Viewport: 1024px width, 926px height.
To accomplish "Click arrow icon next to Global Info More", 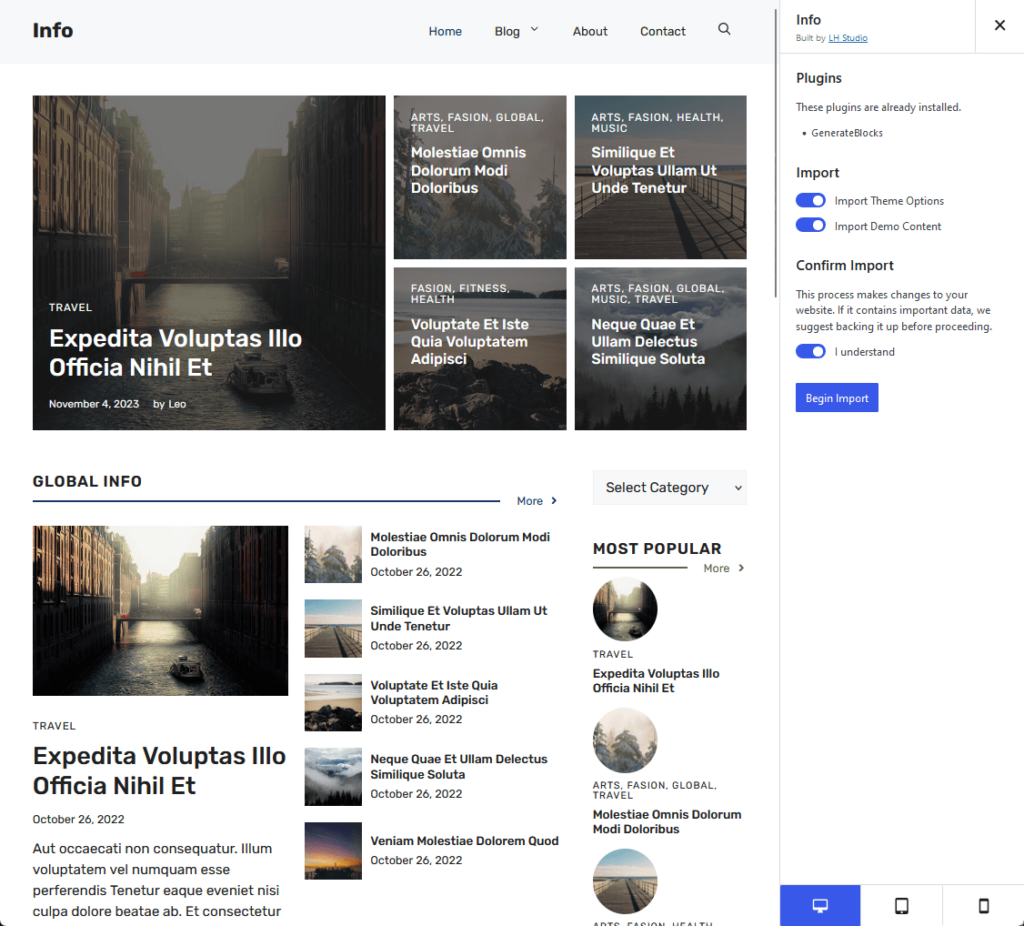I will (x=554, y=501).
